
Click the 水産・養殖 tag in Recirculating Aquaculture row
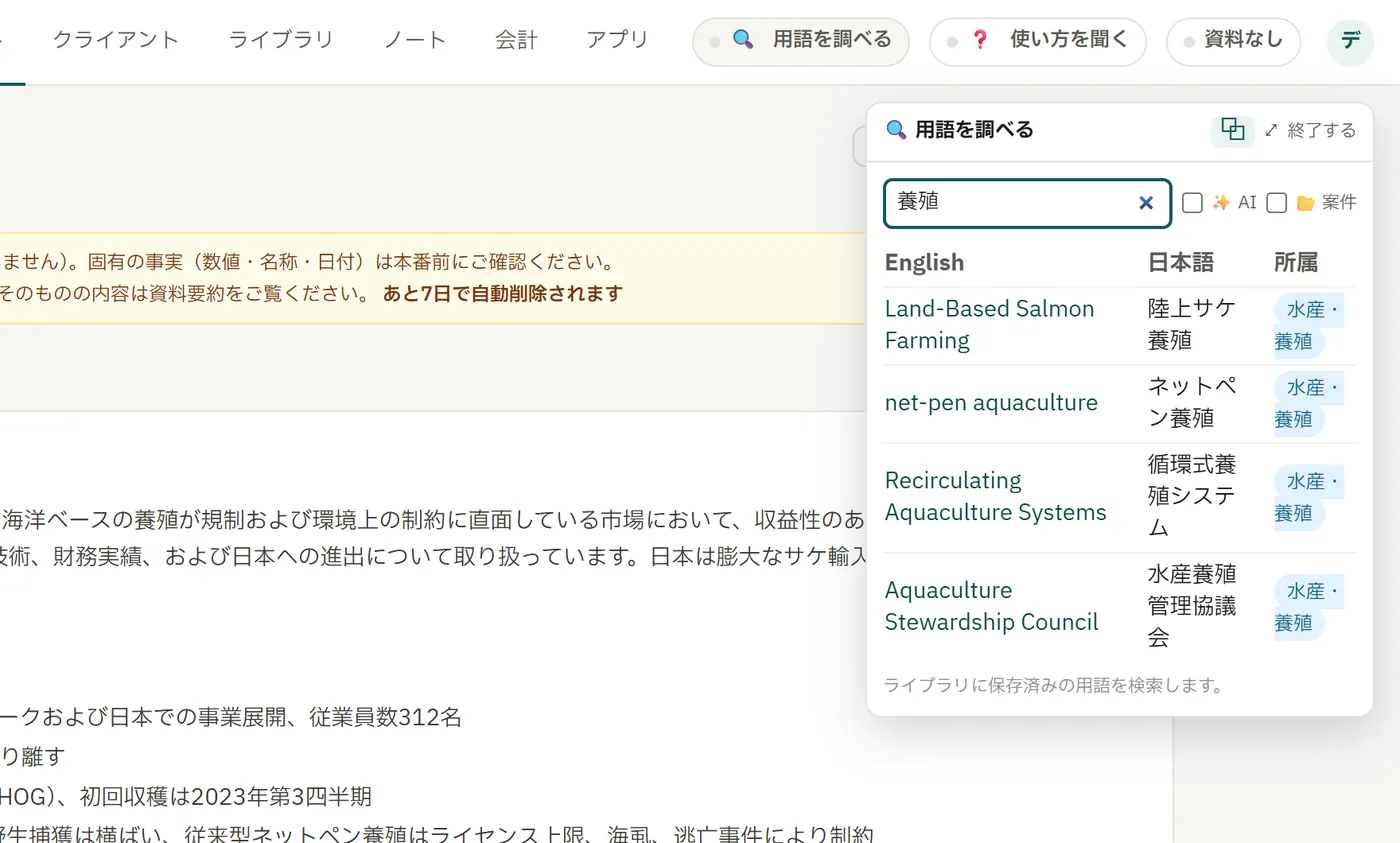click(1308, 497)
